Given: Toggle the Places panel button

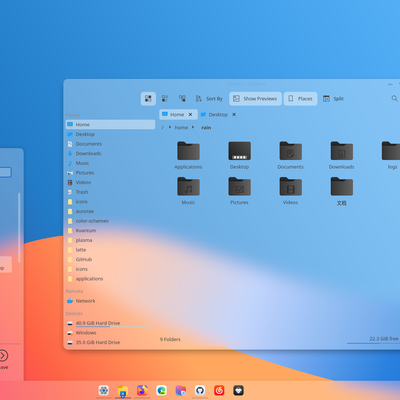Looking at the screenshot, I should click(x=300, y=99).
